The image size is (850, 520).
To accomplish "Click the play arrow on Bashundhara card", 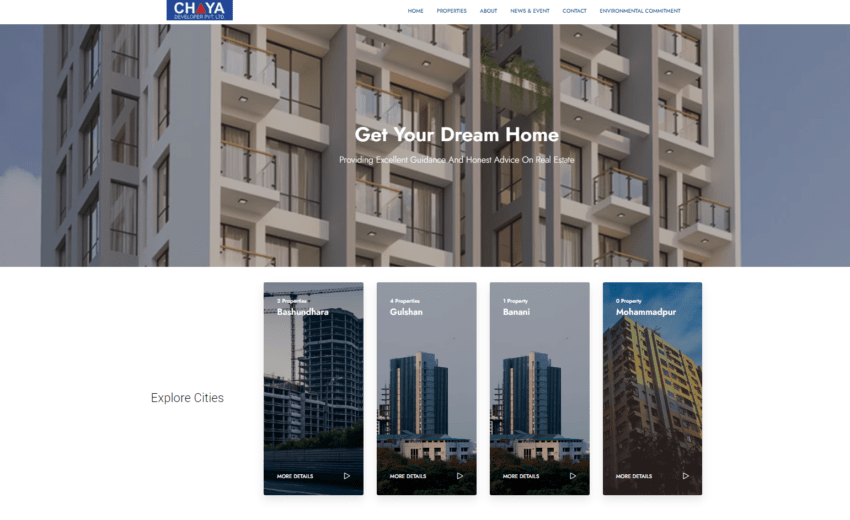I will point(347,476).
